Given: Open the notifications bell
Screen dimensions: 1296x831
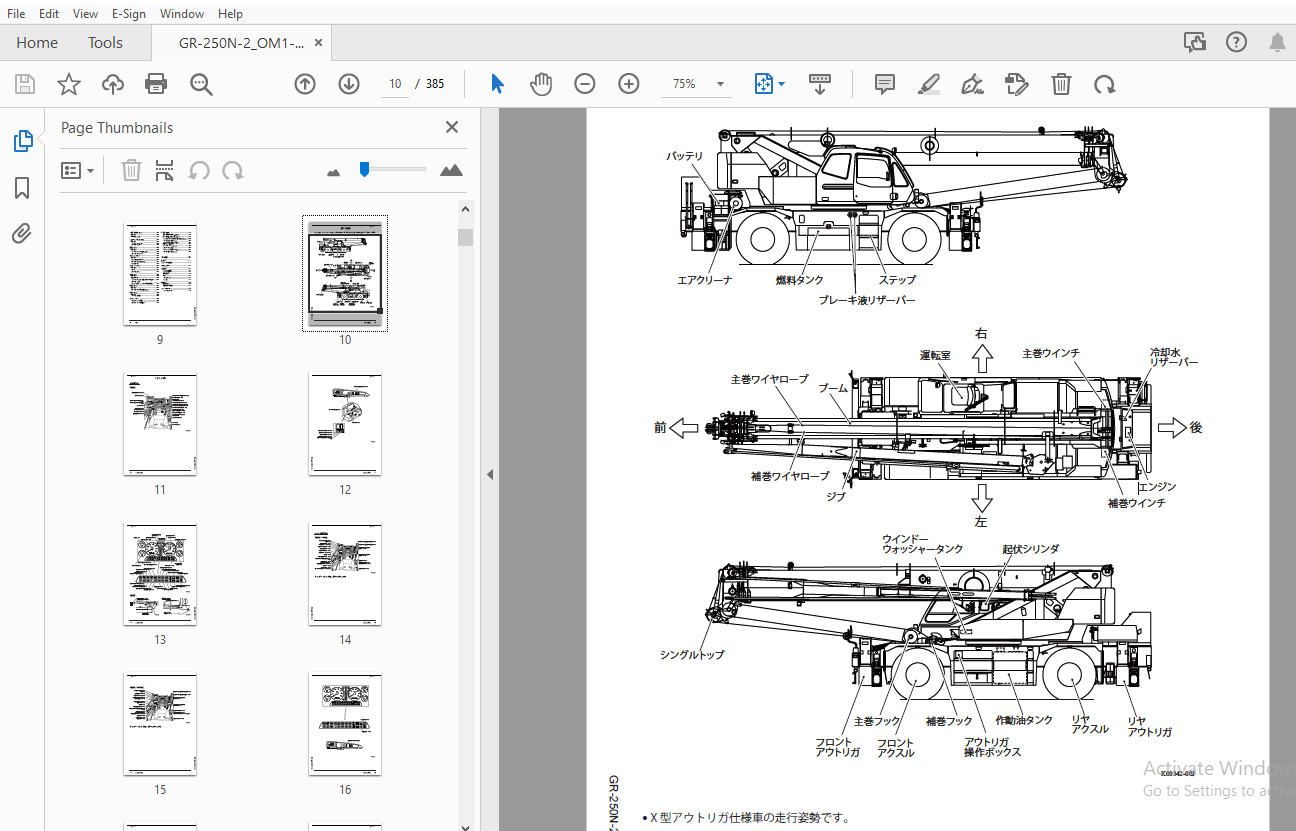Looking at the screenshot, I should 1277,42.
